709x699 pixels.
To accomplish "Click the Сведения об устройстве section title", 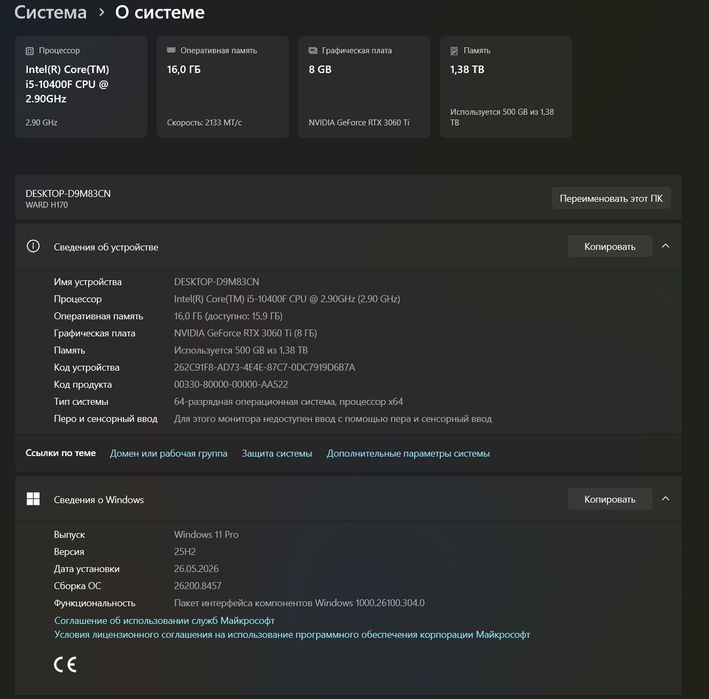I will (x=106, y=247).
